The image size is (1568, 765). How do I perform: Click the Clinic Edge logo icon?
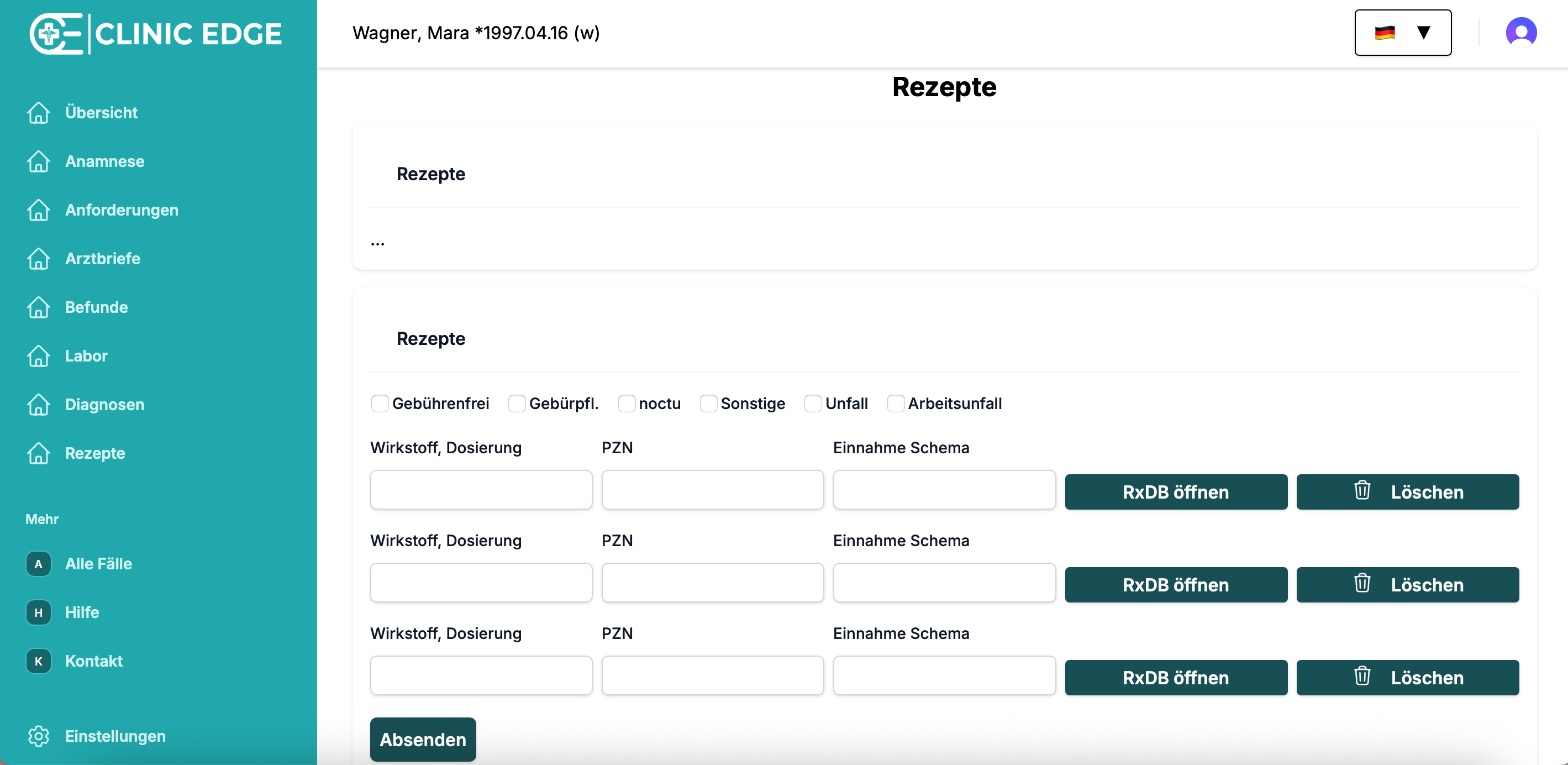[x=56, y=34]
